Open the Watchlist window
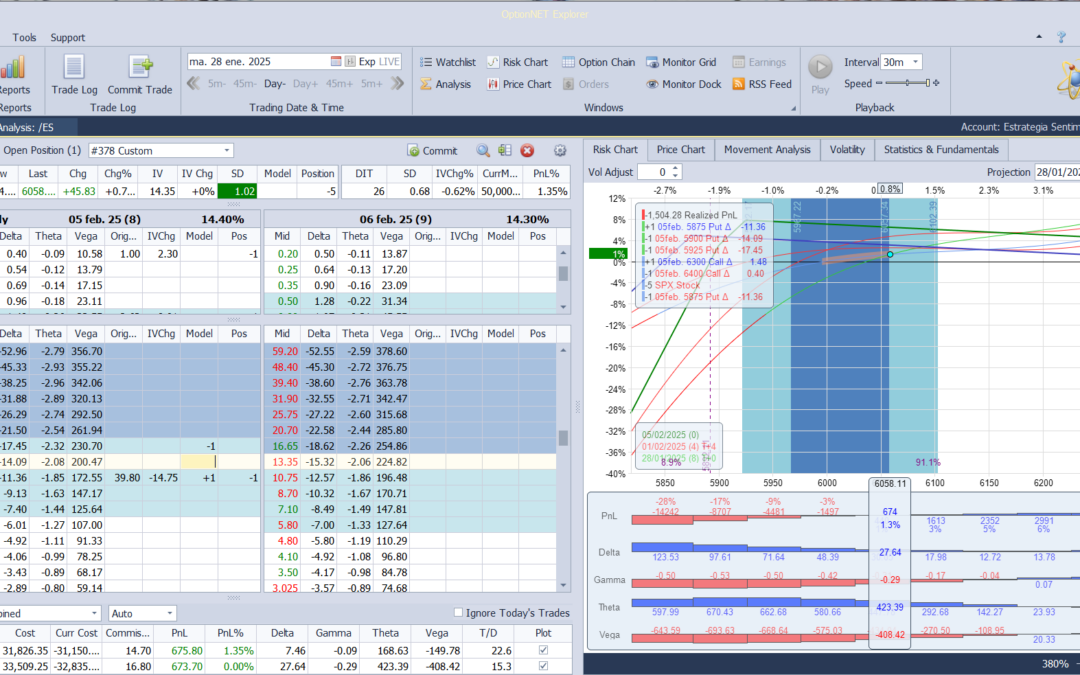This screenshot has width=1080, height=675. pos(448,62)
